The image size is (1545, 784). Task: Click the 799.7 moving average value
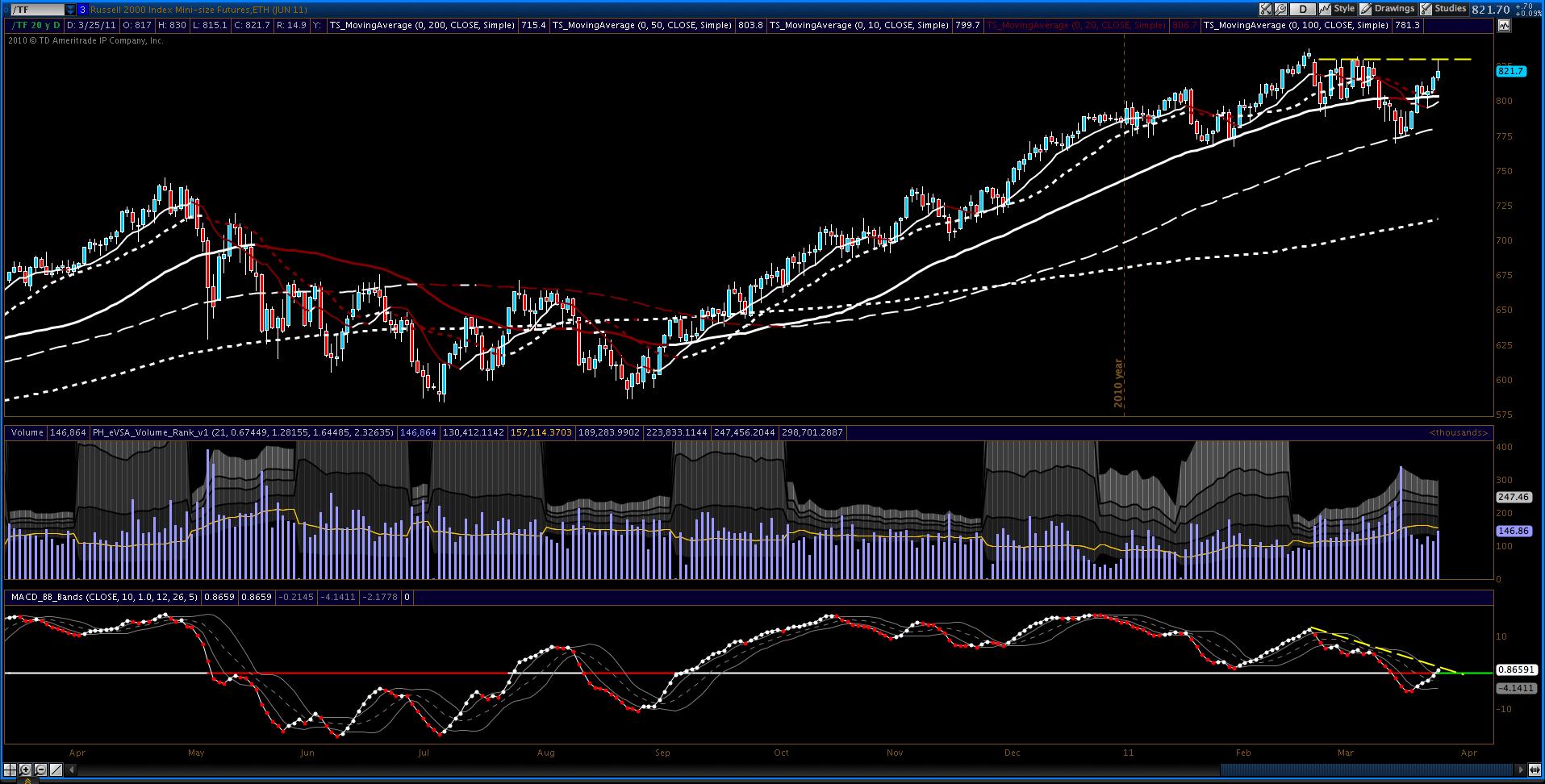[x=967, y=25]
